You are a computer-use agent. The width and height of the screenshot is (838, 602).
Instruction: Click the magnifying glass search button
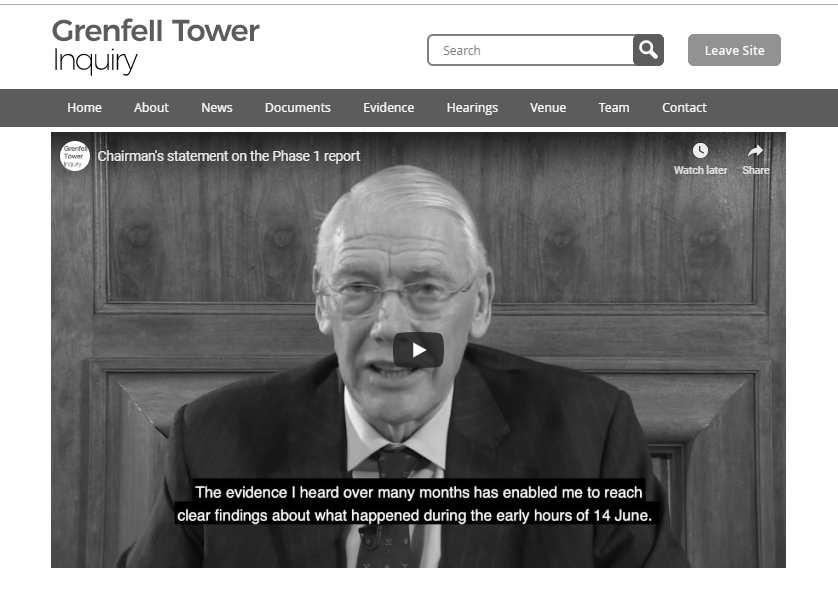tap(648, 50)
